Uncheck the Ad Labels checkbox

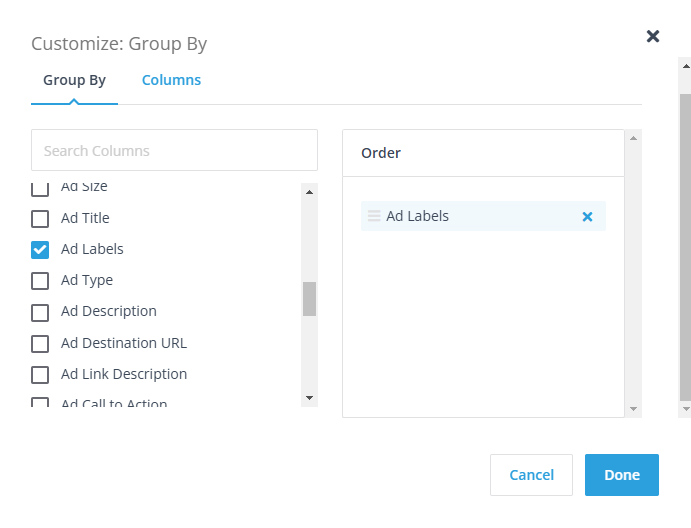(40, 249)
